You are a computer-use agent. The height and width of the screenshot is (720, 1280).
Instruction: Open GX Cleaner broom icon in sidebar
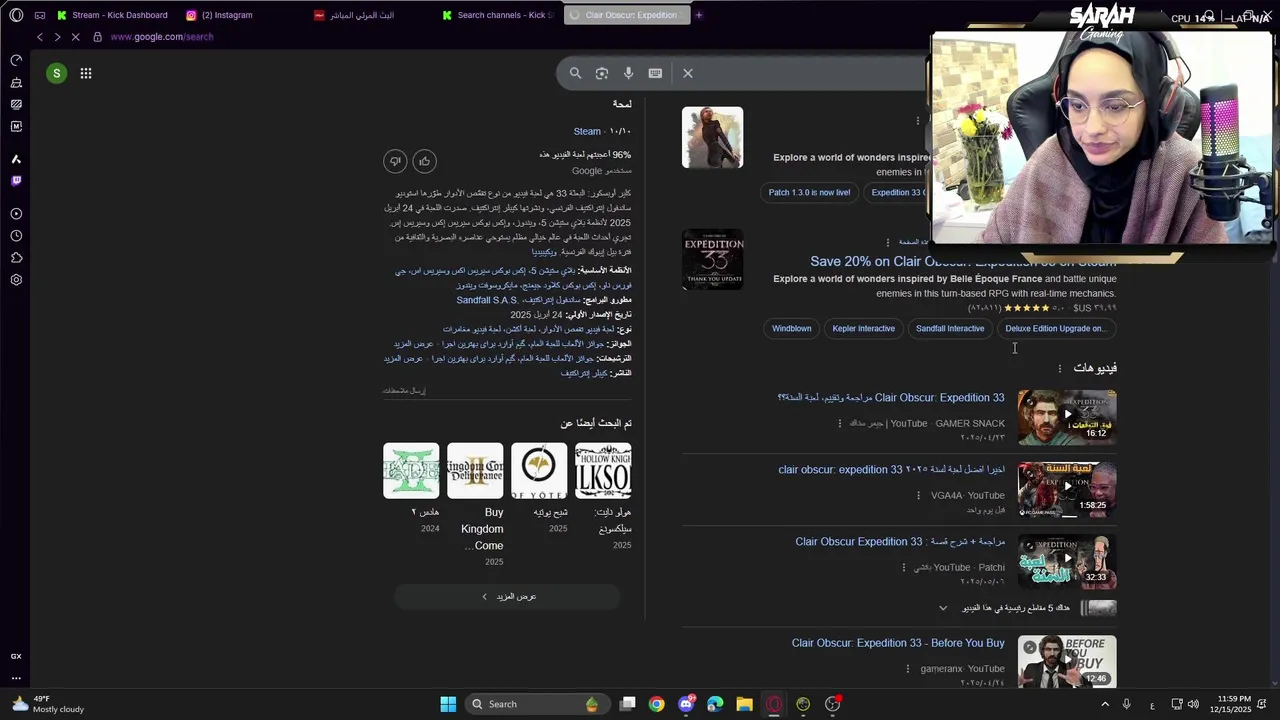[x=16, y=82]
